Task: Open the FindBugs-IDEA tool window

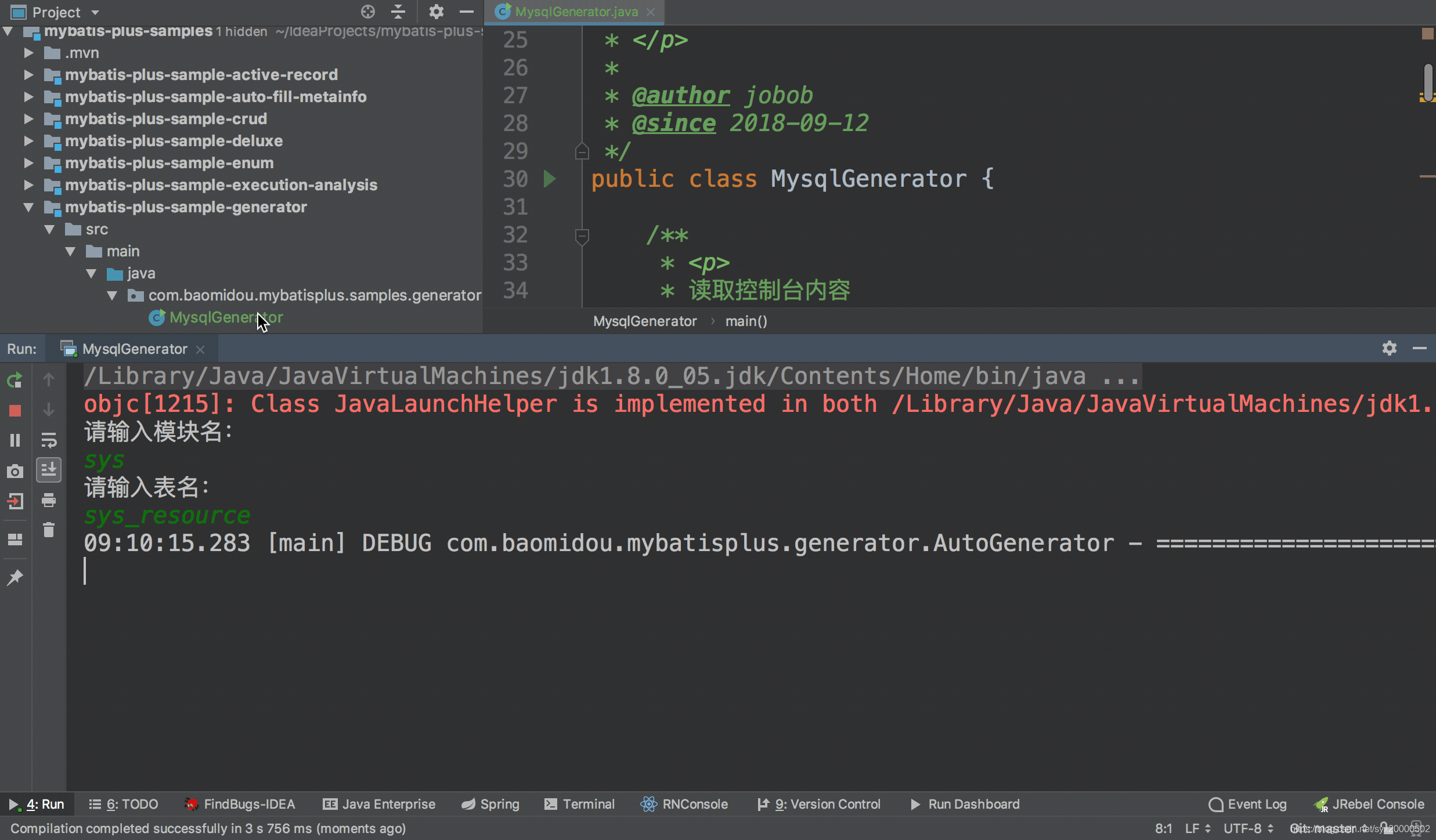Action: point(240,804)
